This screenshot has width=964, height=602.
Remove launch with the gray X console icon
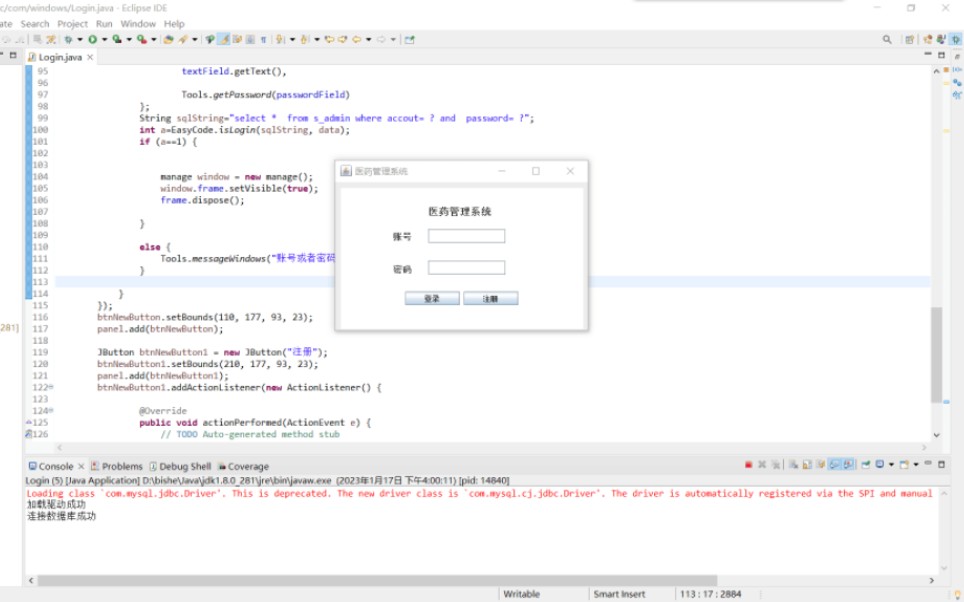coord(762,464)
